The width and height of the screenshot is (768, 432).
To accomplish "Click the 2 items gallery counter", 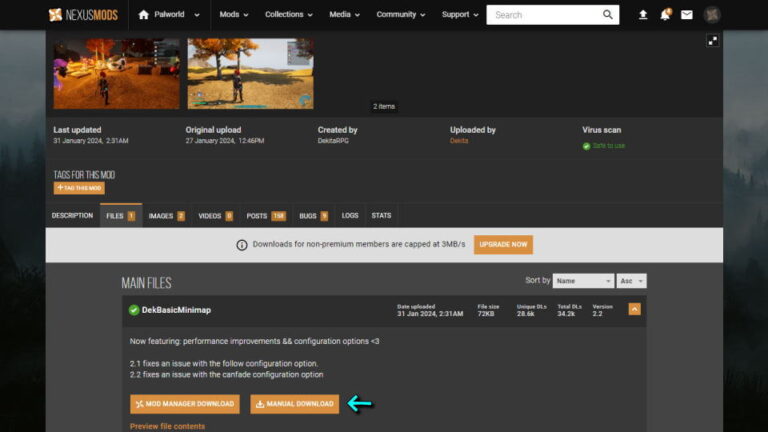I will (384, 106).
